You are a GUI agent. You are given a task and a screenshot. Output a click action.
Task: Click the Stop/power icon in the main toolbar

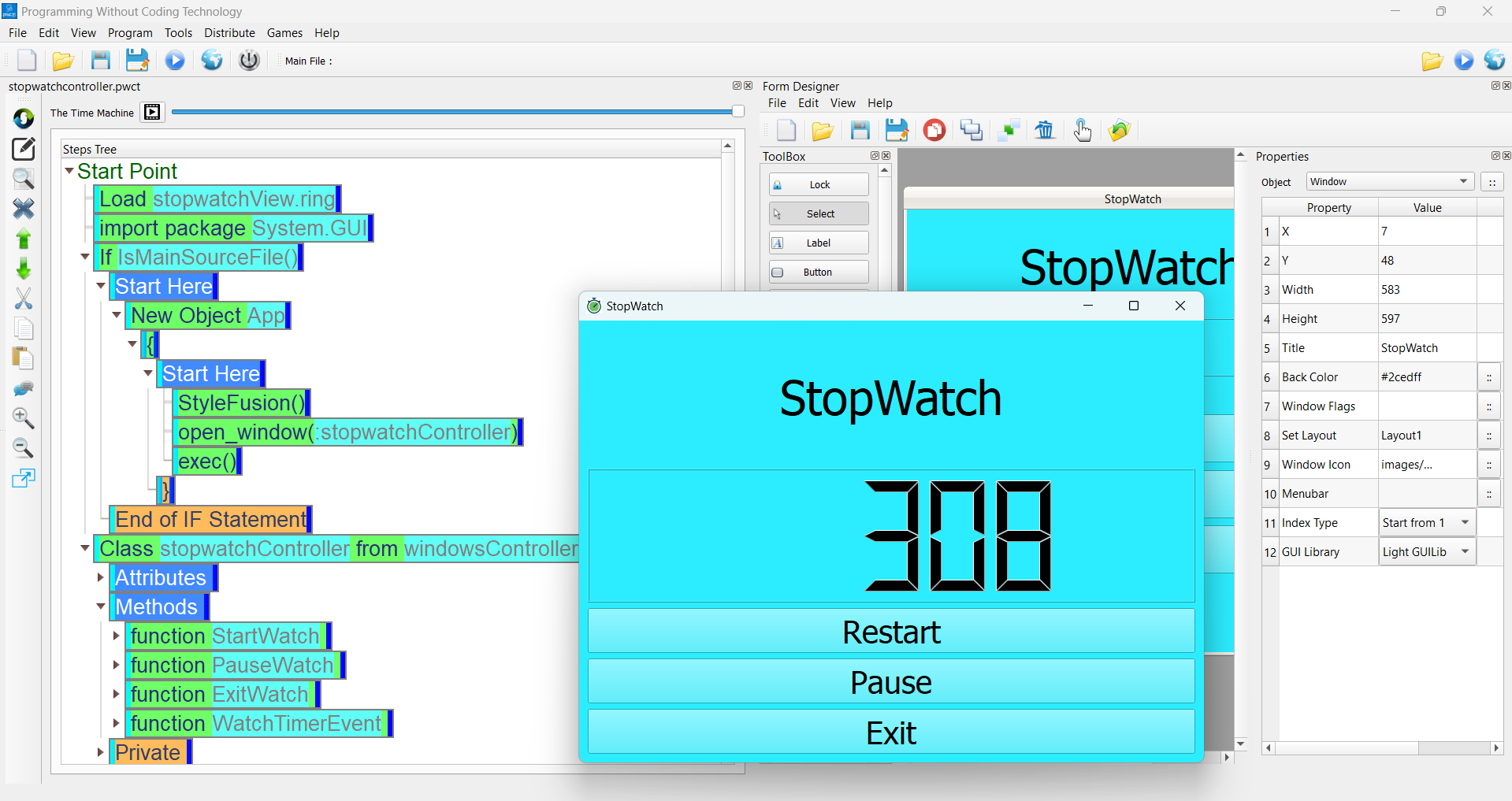[x=249, y=60]
